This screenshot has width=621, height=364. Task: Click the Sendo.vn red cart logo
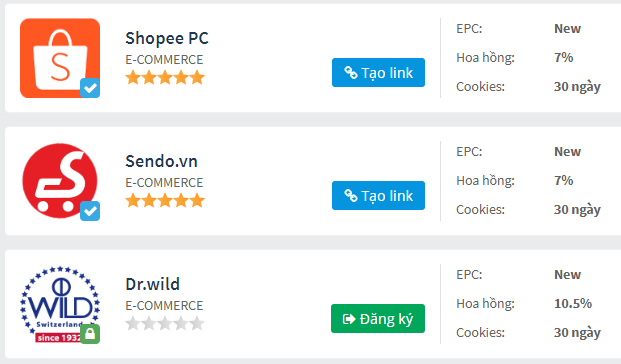coord(60,181)
